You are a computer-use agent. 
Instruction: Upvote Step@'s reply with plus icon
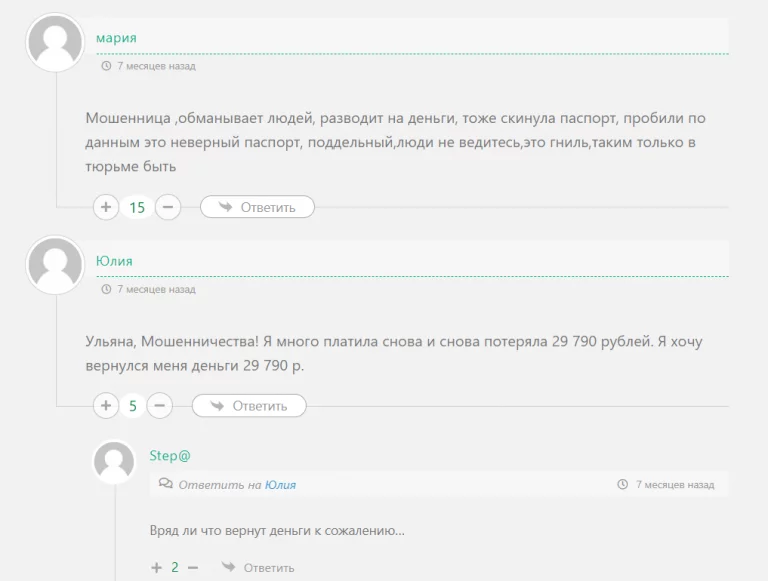(156, 567)
